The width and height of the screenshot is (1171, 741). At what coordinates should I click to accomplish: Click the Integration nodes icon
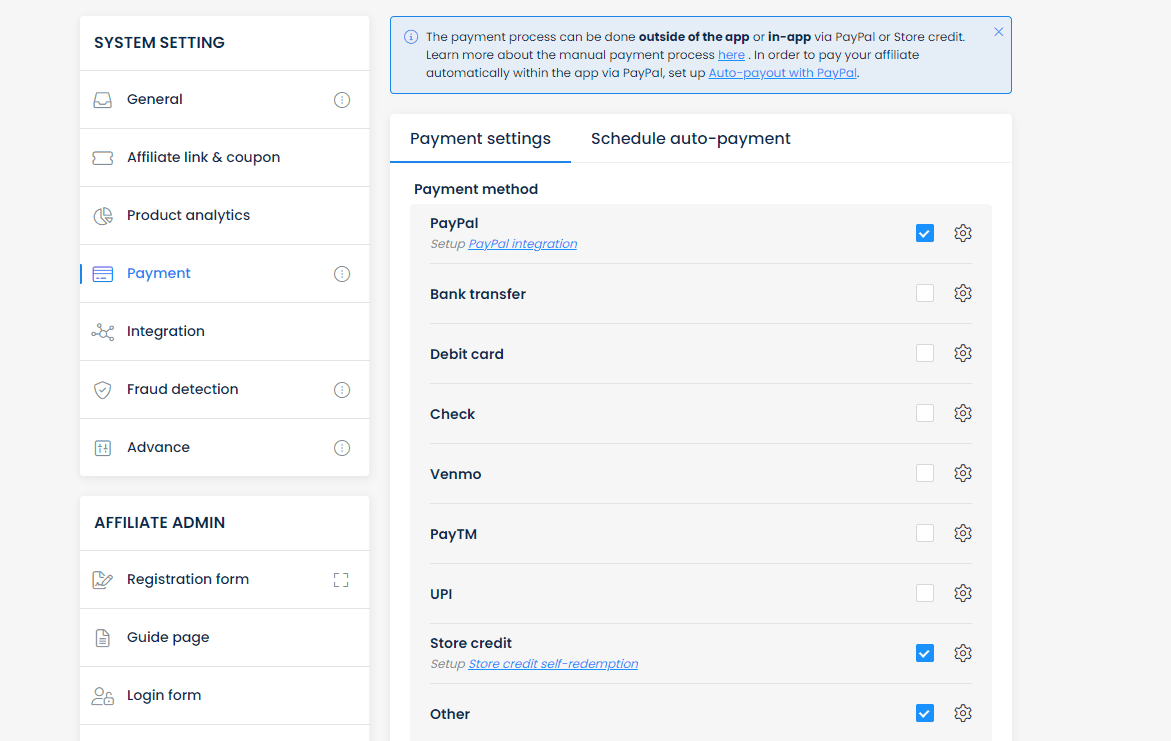coord(102,332)
